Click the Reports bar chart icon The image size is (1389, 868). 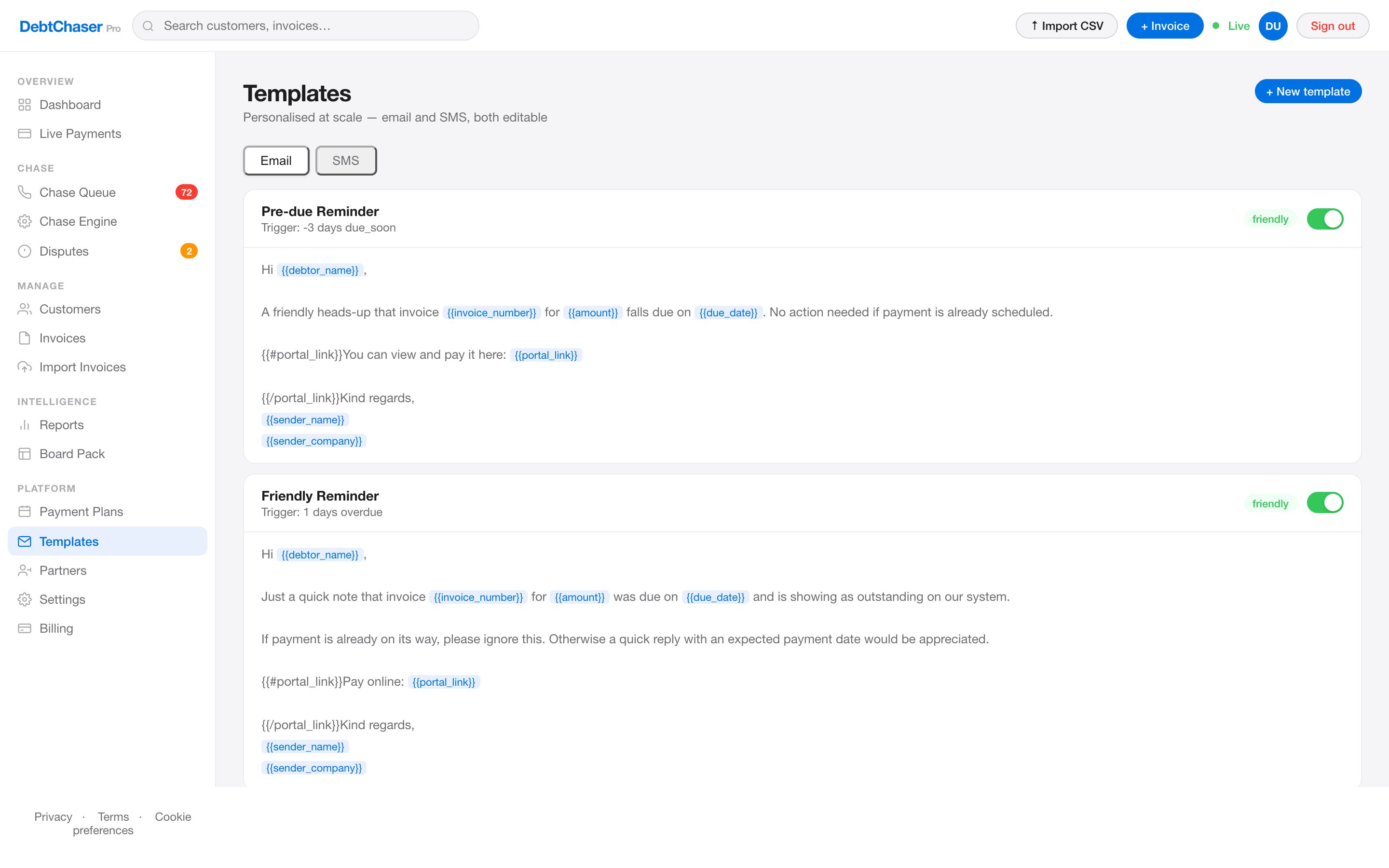(24, 425)
